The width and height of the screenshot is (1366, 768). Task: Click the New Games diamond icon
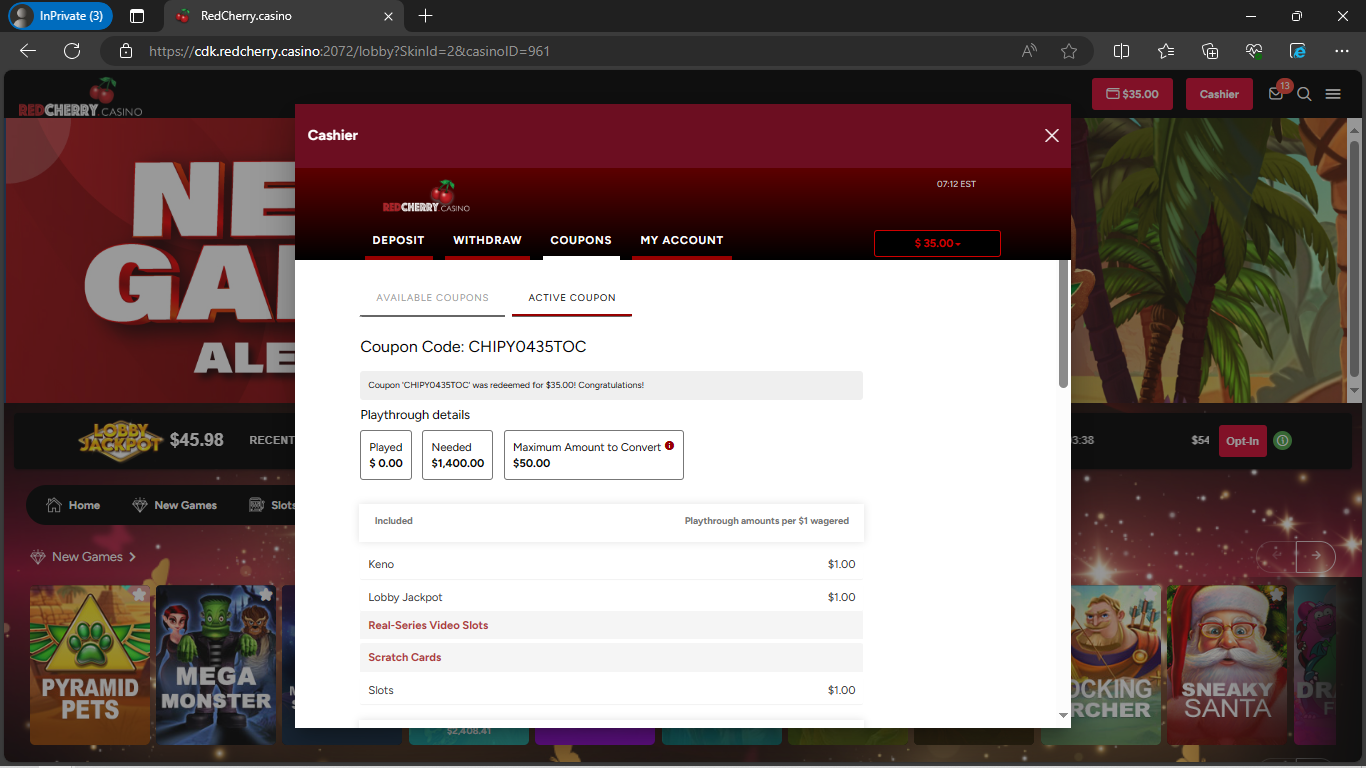pos(139,505)
